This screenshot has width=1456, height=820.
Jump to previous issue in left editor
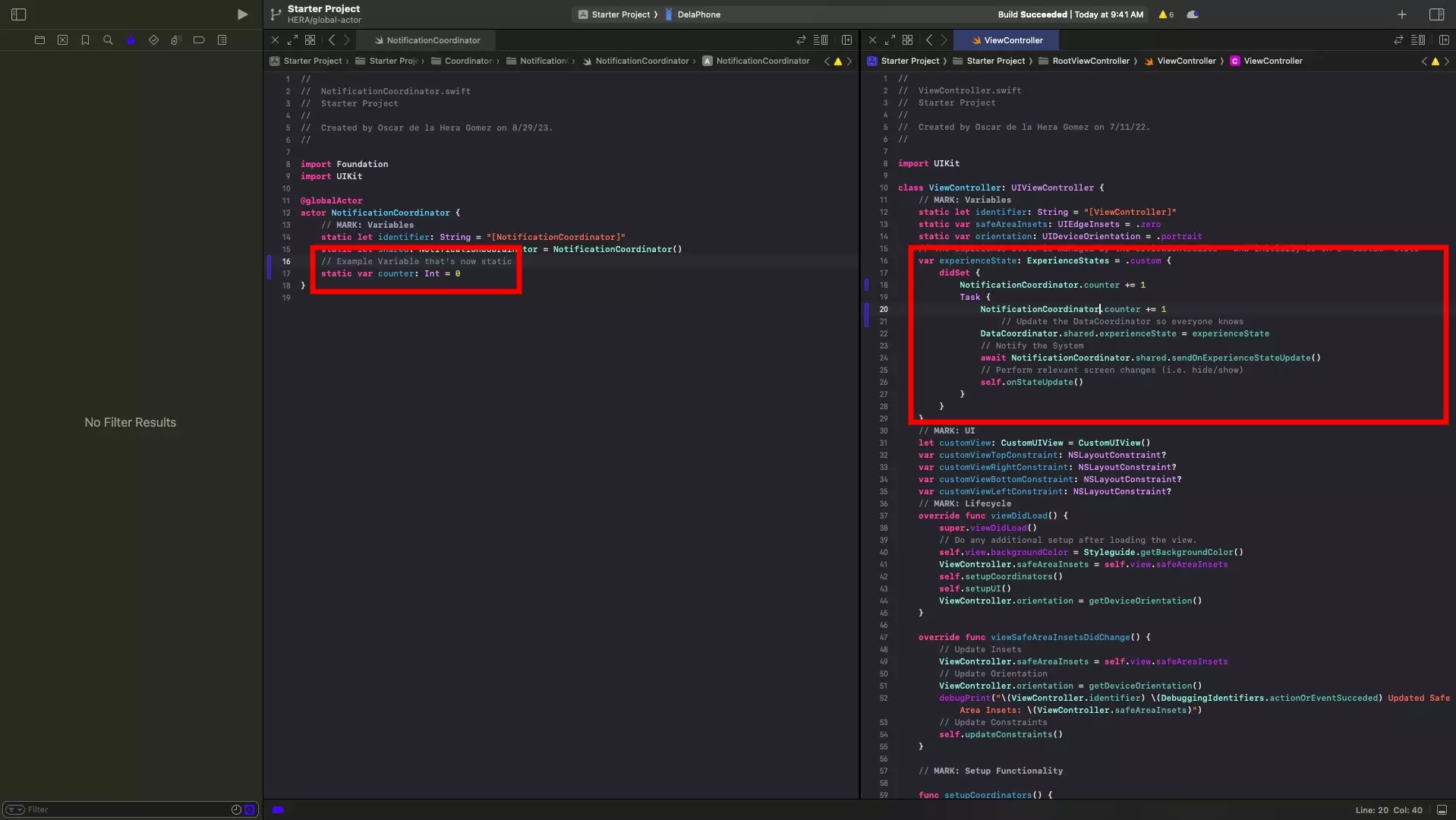coord(827,61)
